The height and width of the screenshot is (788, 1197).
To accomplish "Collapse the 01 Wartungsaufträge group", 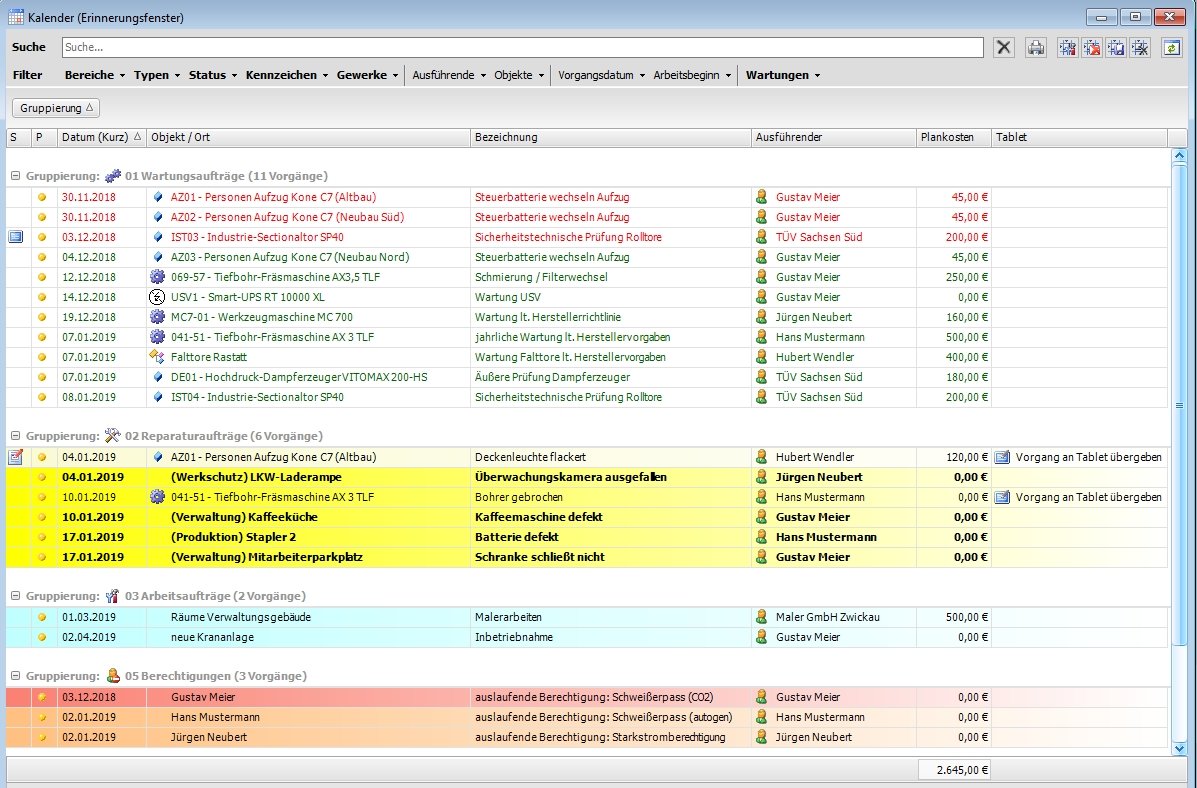I will [x=15, y=176].
